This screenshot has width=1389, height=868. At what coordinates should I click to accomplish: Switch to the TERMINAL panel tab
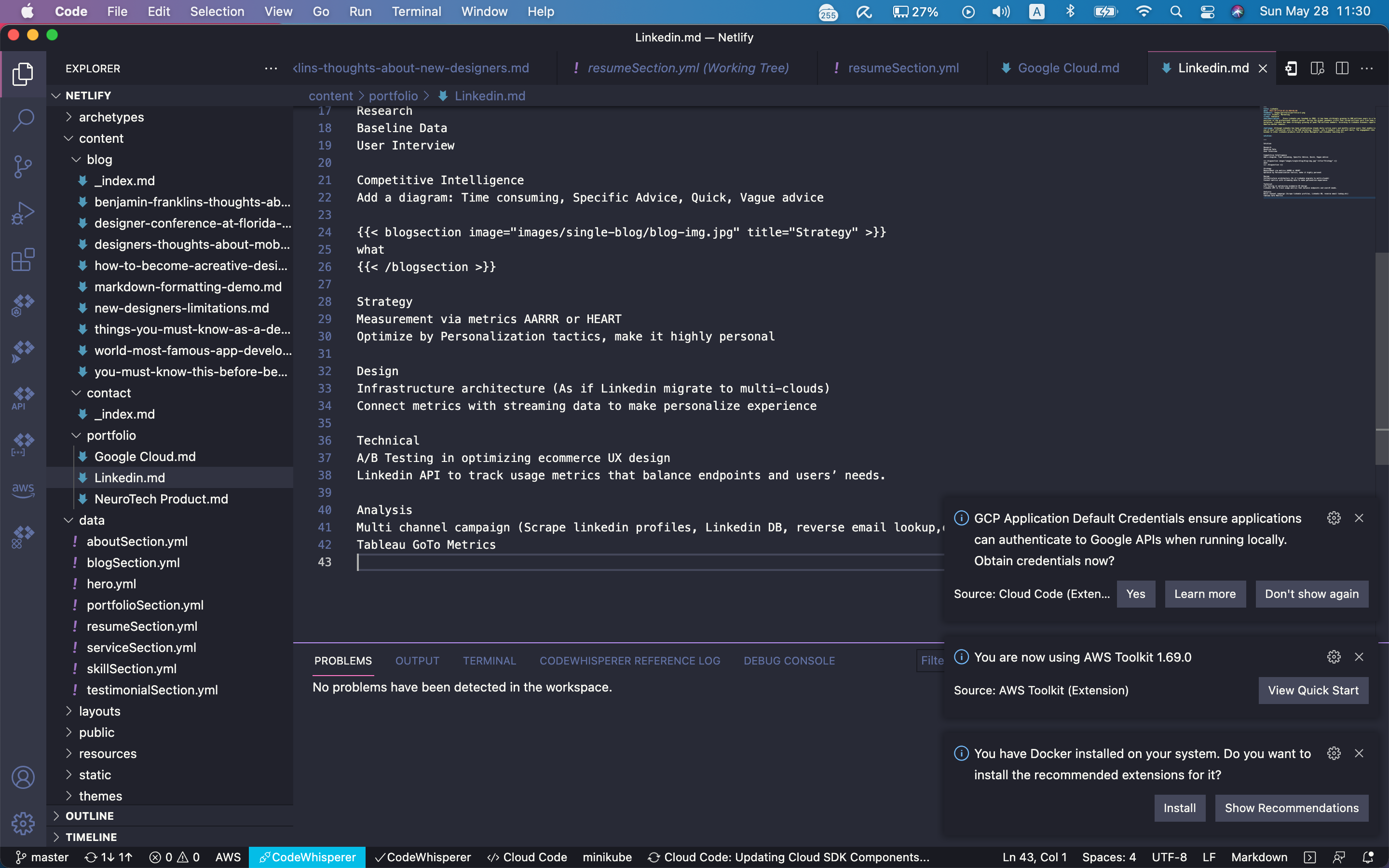[x=489, y=661]
